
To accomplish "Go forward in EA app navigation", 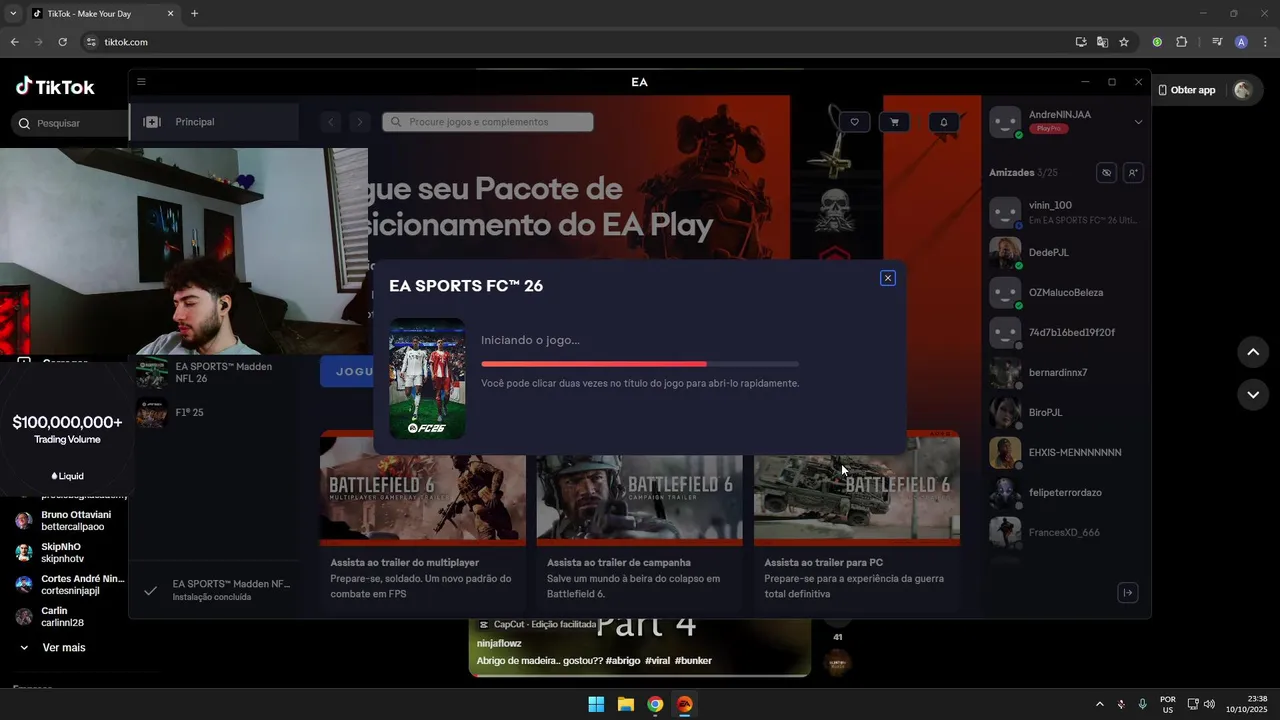I will pyautogui.click(x=360, y=122).
